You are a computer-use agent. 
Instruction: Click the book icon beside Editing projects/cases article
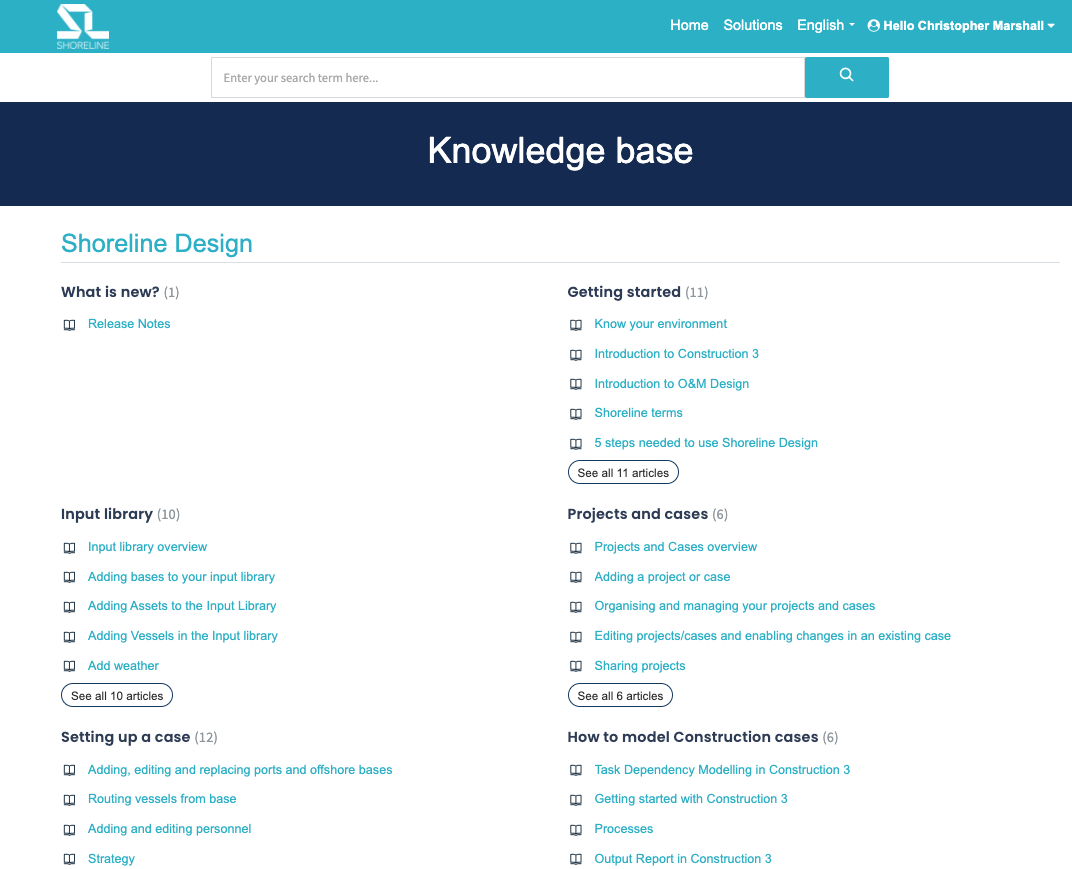point(576,637)
